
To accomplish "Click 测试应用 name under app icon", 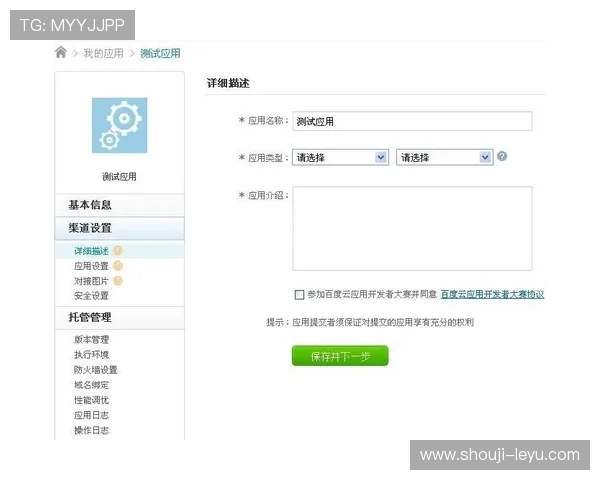I will (x=119, y=177).
